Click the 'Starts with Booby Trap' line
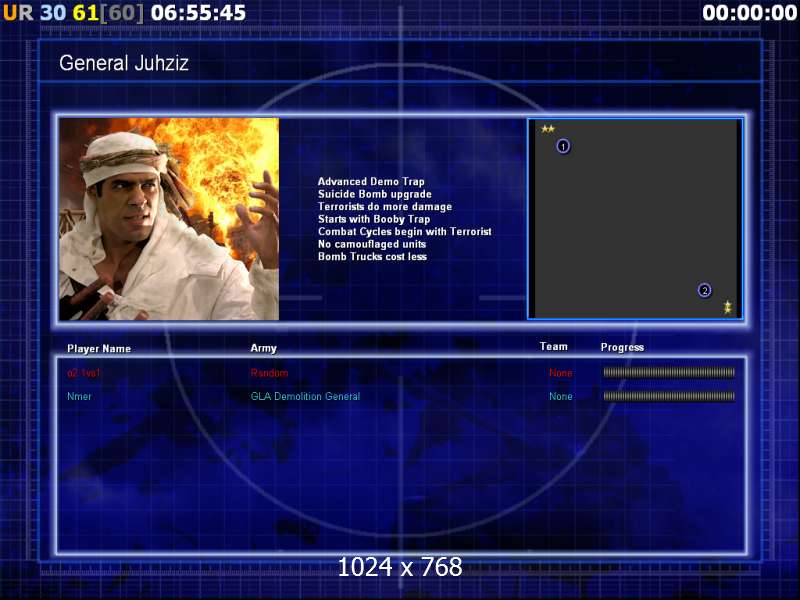This screenshot has height=600, width=800. coord(373,219)
